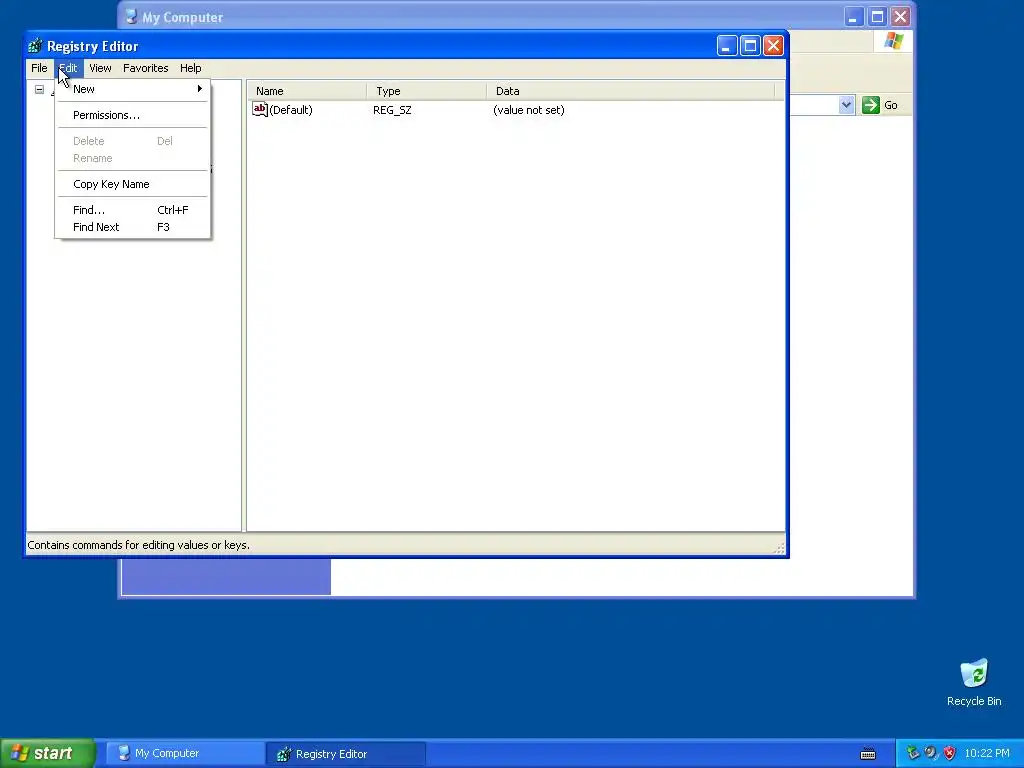1024x768 pixels.
Task: Click the Registry Editor taskbar button
Action: click(x=345, y=754)
